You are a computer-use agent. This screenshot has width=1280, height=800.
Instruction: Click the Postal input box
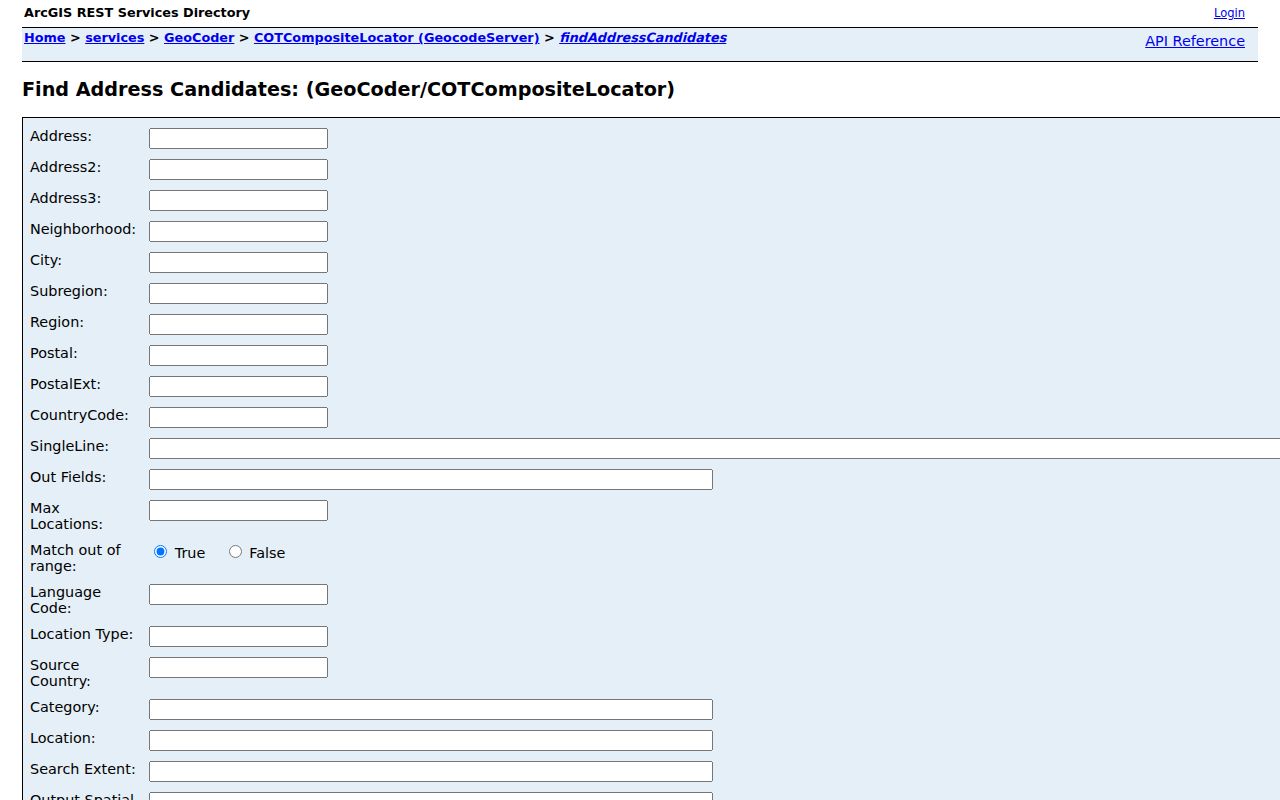[x=238, y=356]
